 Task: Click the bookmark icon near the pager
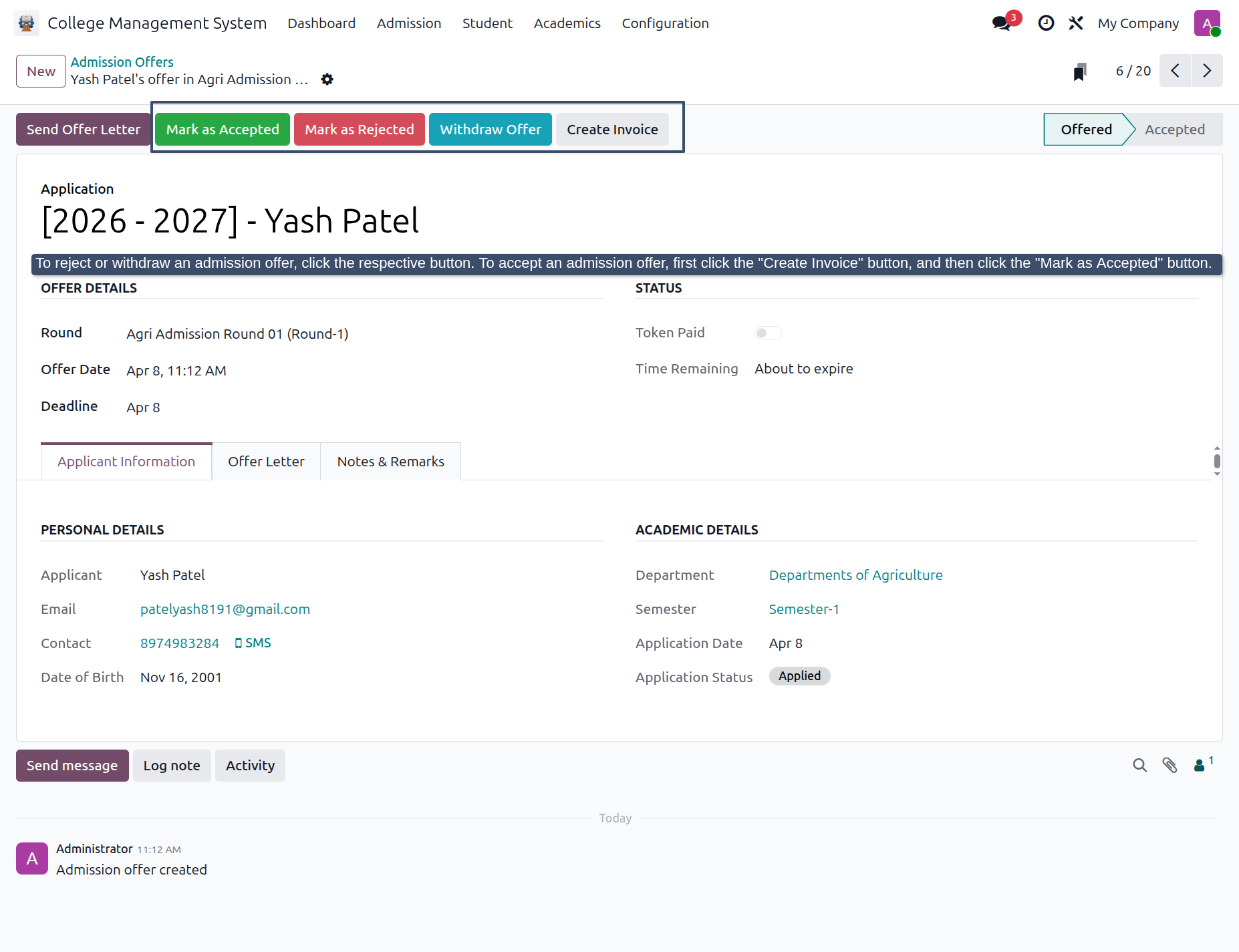coord(1080,71)
